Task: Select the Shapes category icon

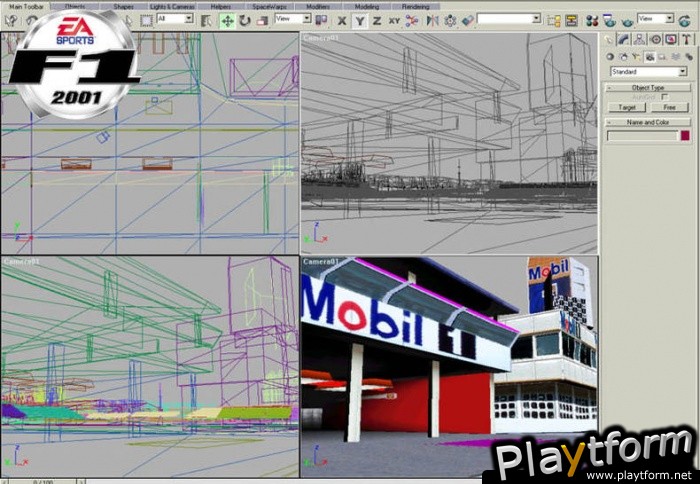Action: (x=623, y=57)
